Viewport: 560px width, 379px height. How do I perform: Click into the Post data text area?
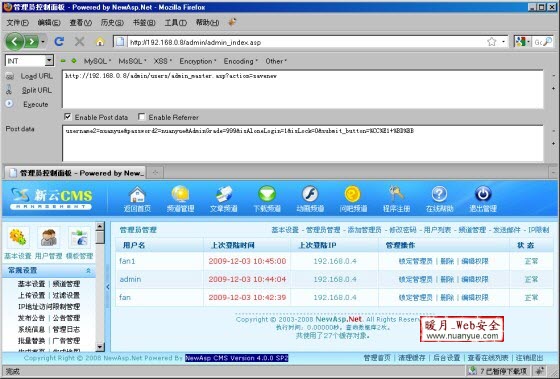tap(302, 143)
